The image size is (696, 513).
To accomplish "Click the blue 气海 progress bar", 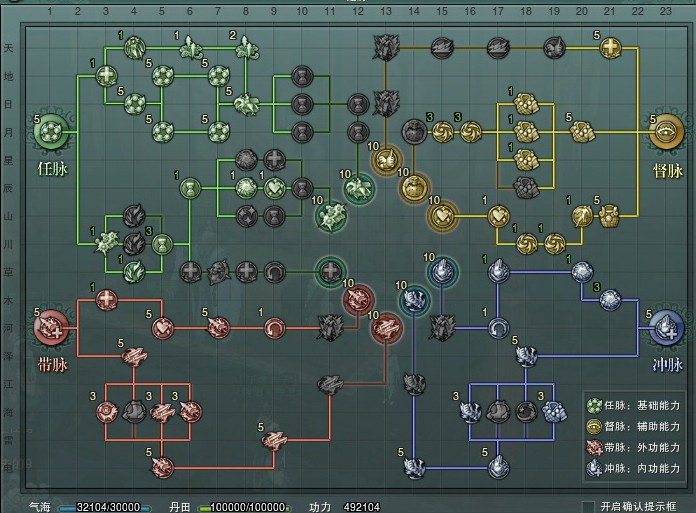I will [98, 507].
